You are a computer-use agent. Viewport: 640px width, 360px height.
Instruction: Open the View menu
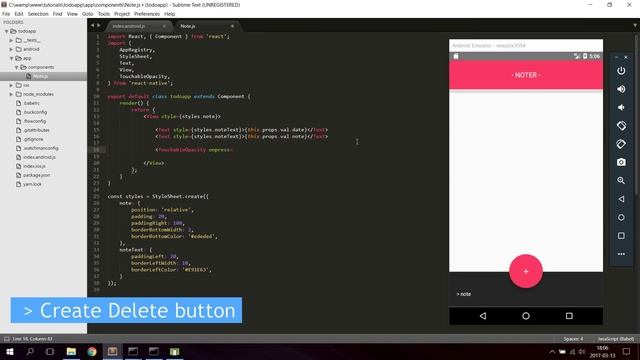(72, 14)
